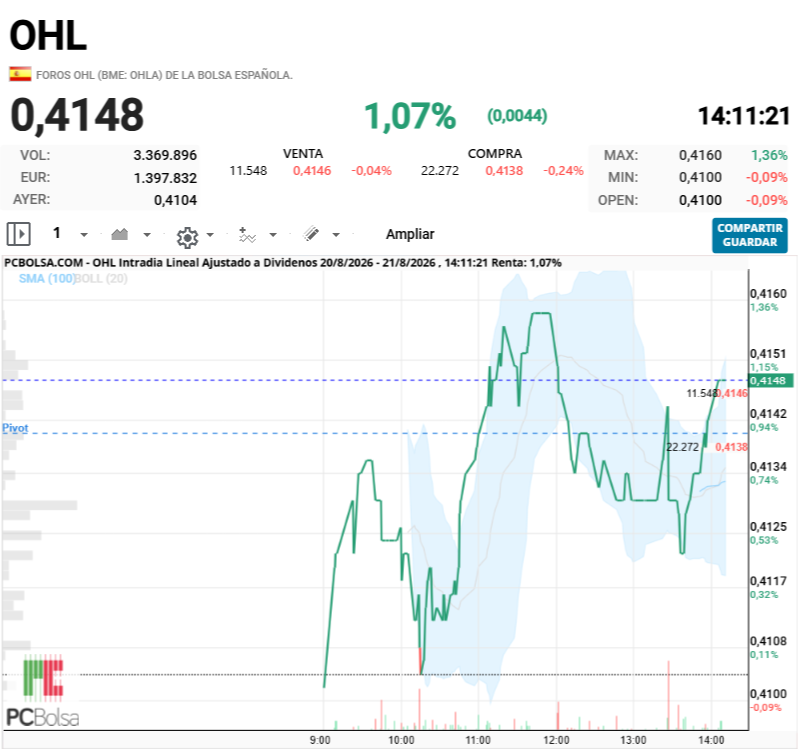The height and width of the screenshot is (749, 800).
Task: Click the OHL title heading
Action: coord(48,36)
